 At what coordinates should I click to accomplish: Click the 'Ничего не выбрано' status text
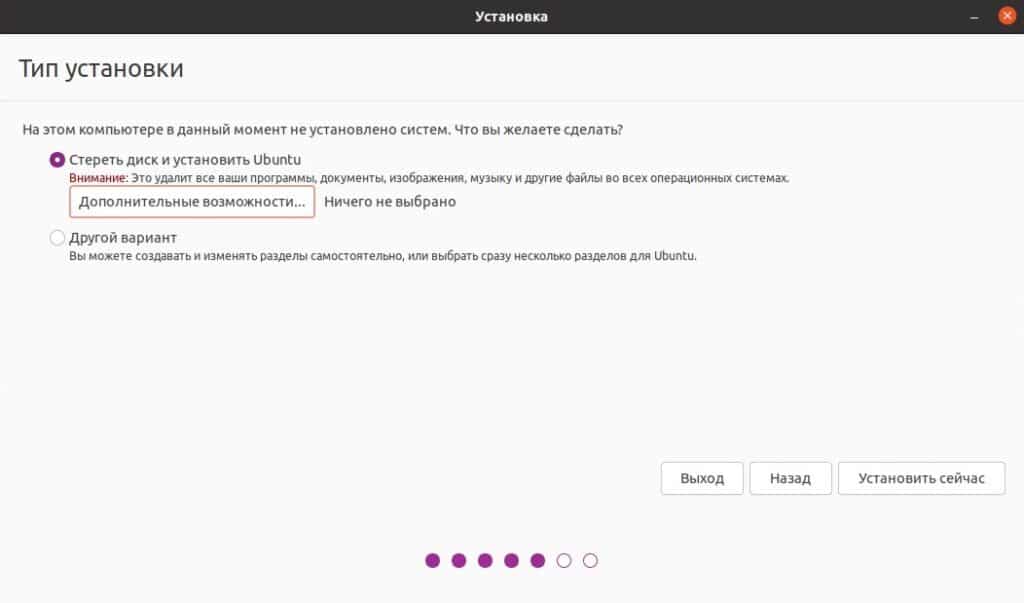click(390, 202)
